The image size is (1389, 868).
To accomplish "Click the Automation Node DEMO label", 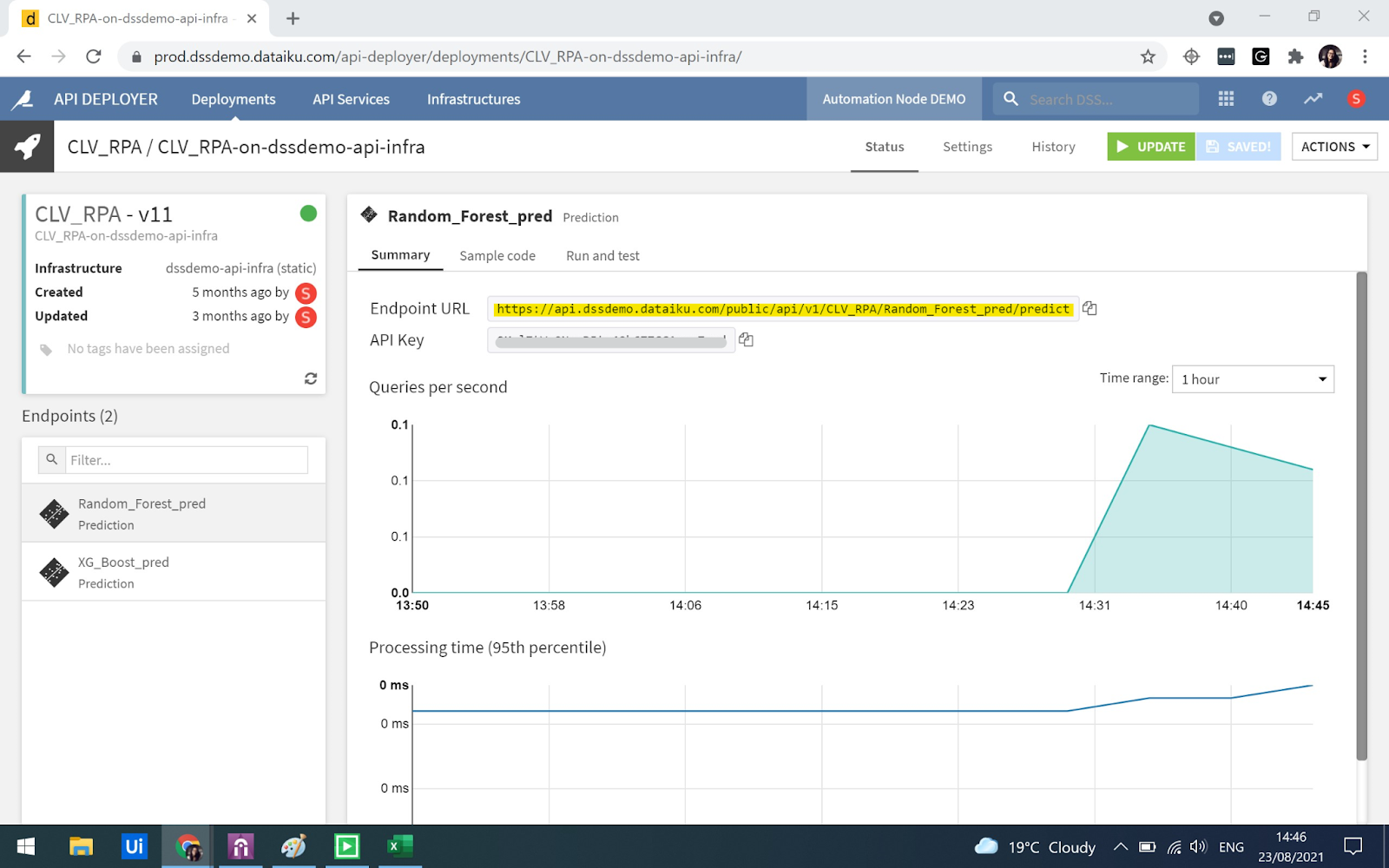I will (894, 99).
